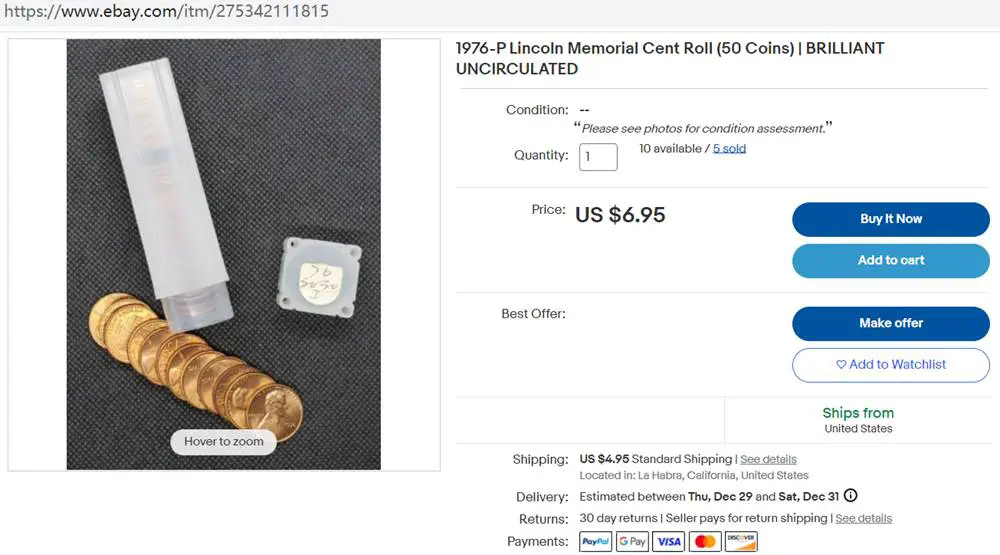Click the Discover card icon
The width and height of the screenshot is (1000, 555).
pos(741,542)
